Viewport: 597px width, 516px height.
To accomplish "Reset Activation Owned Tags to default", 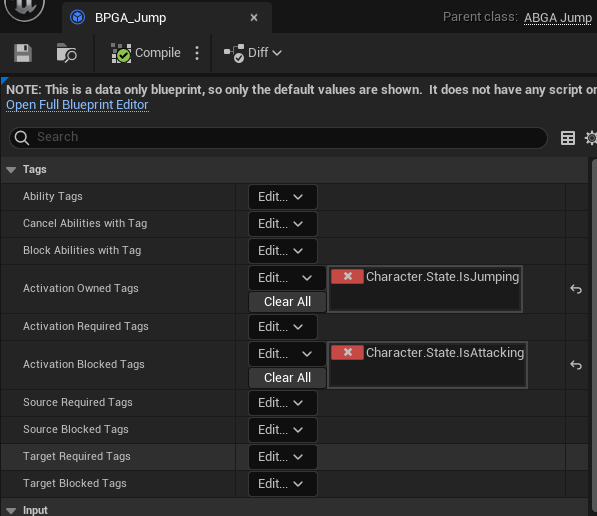I will pyautogui.click(x=576, y=289).
